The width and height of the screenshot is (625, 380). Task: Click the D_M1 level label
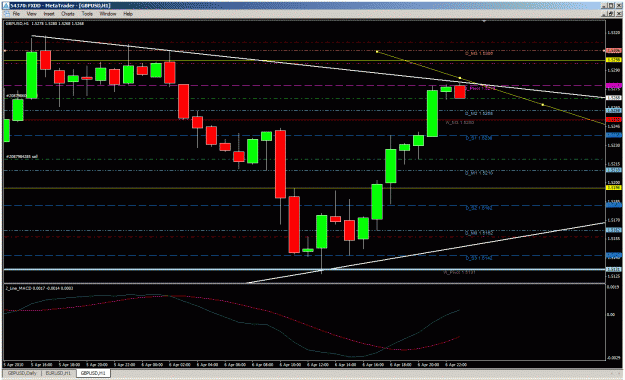479,173
